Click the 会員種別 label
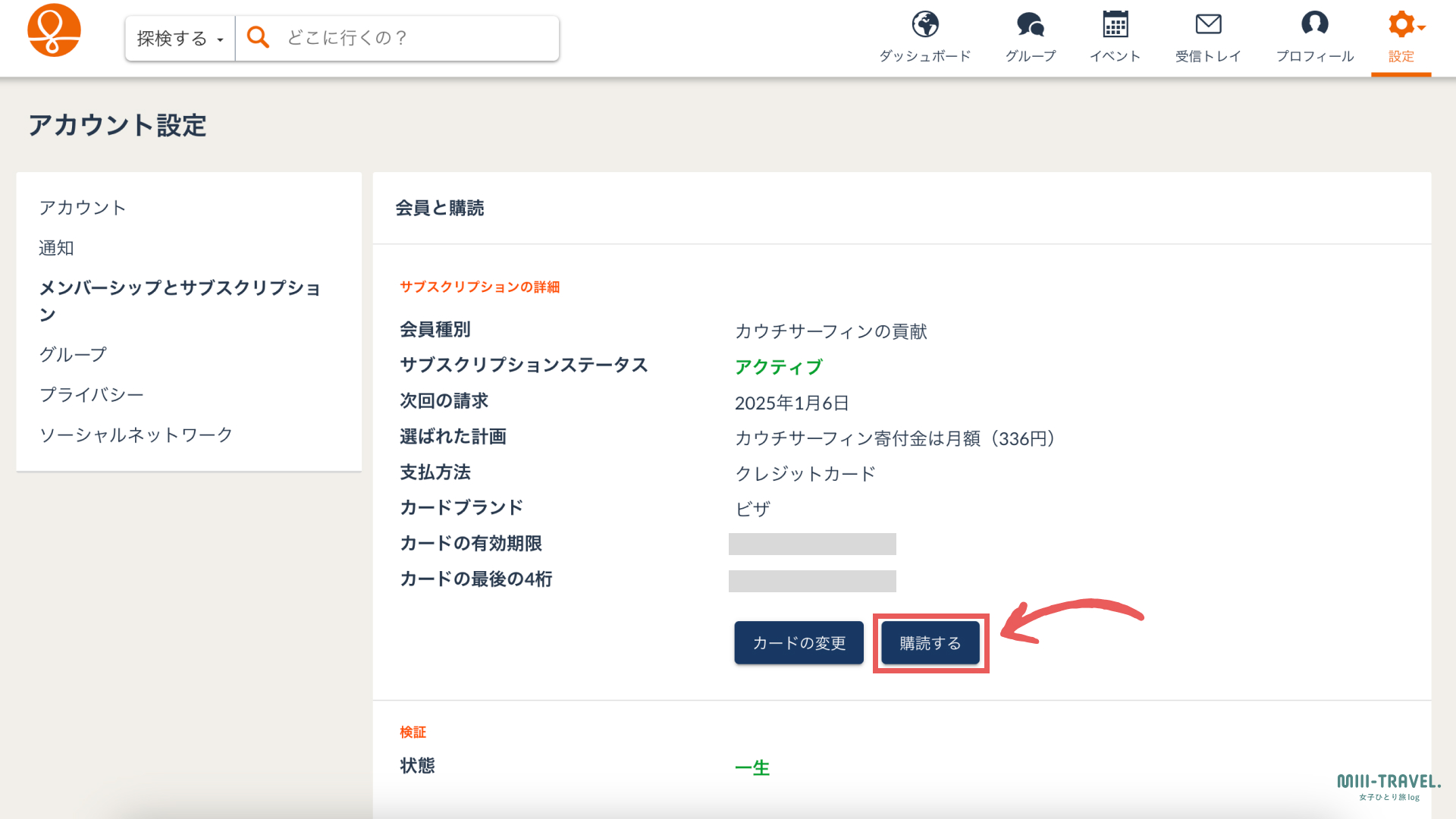Image resolution: width=1456 pixels, height=819 pixels. tap(435, 329)
